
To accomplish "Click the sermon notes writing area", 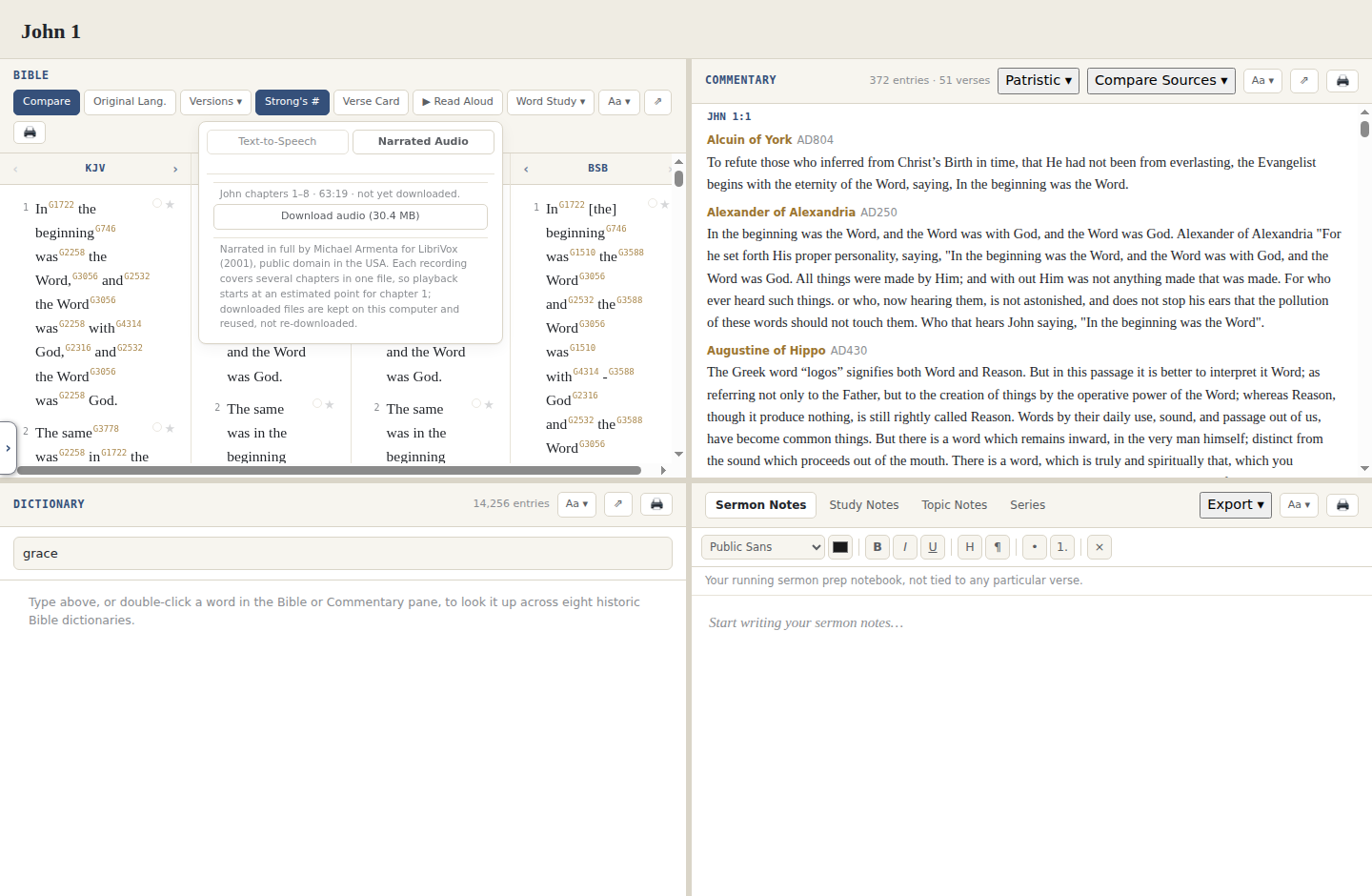I will [x=1032, y=743].
